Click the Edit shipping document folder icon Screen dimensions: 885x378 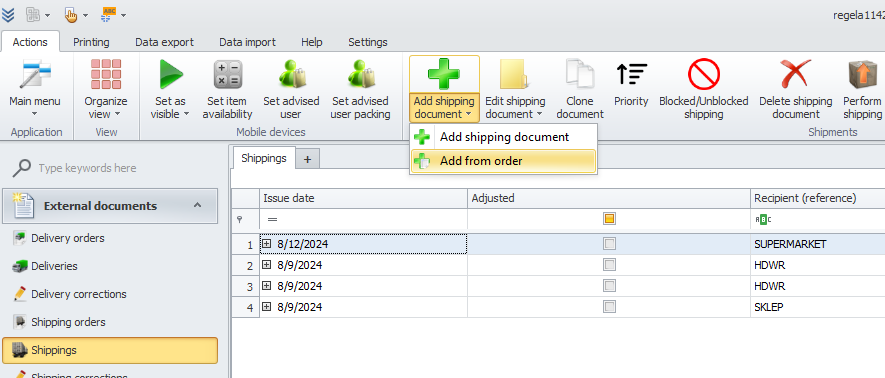click(515, 74)
